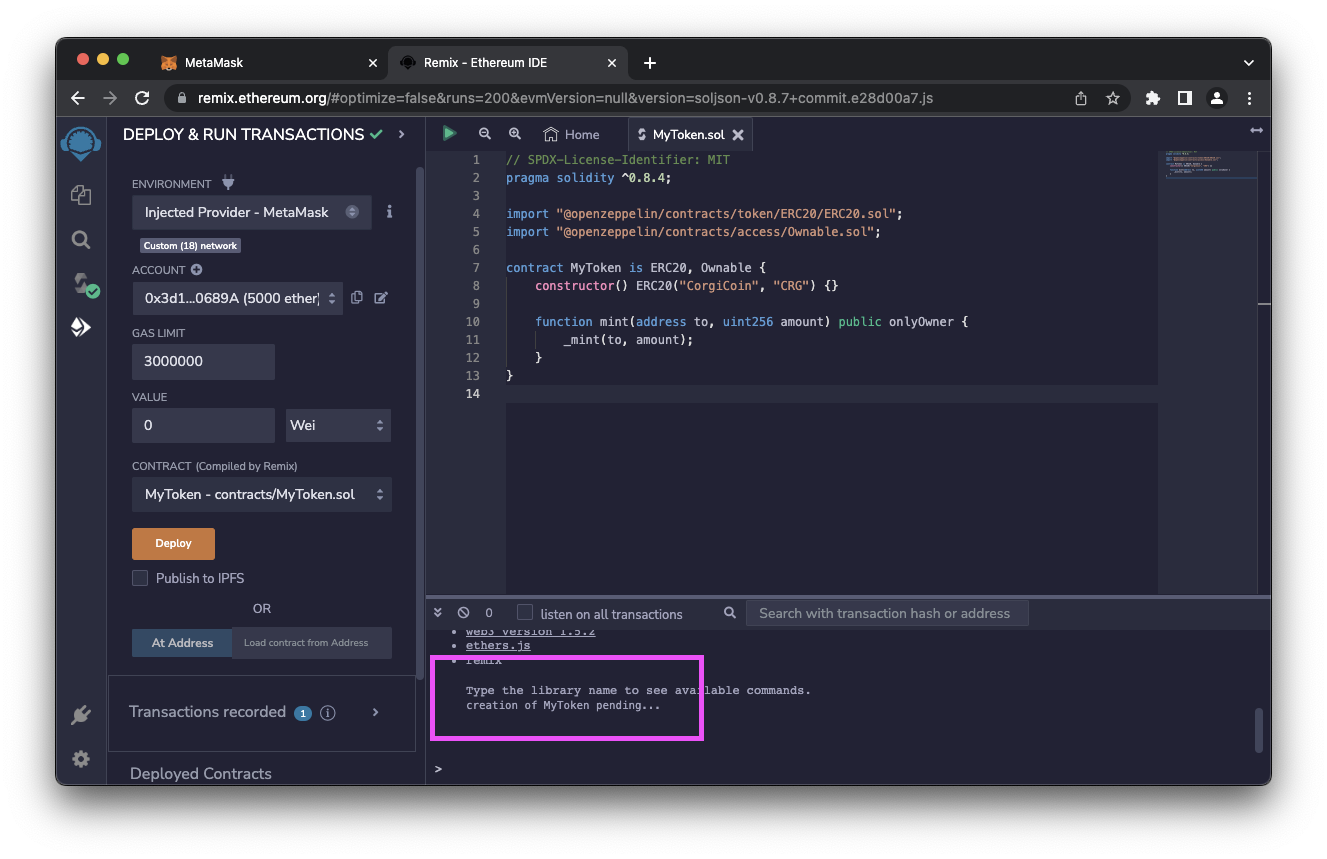This screenshot has width=1327, height=859.
Task: Click terminal command prompt line
Action: (x=848, y=768)
